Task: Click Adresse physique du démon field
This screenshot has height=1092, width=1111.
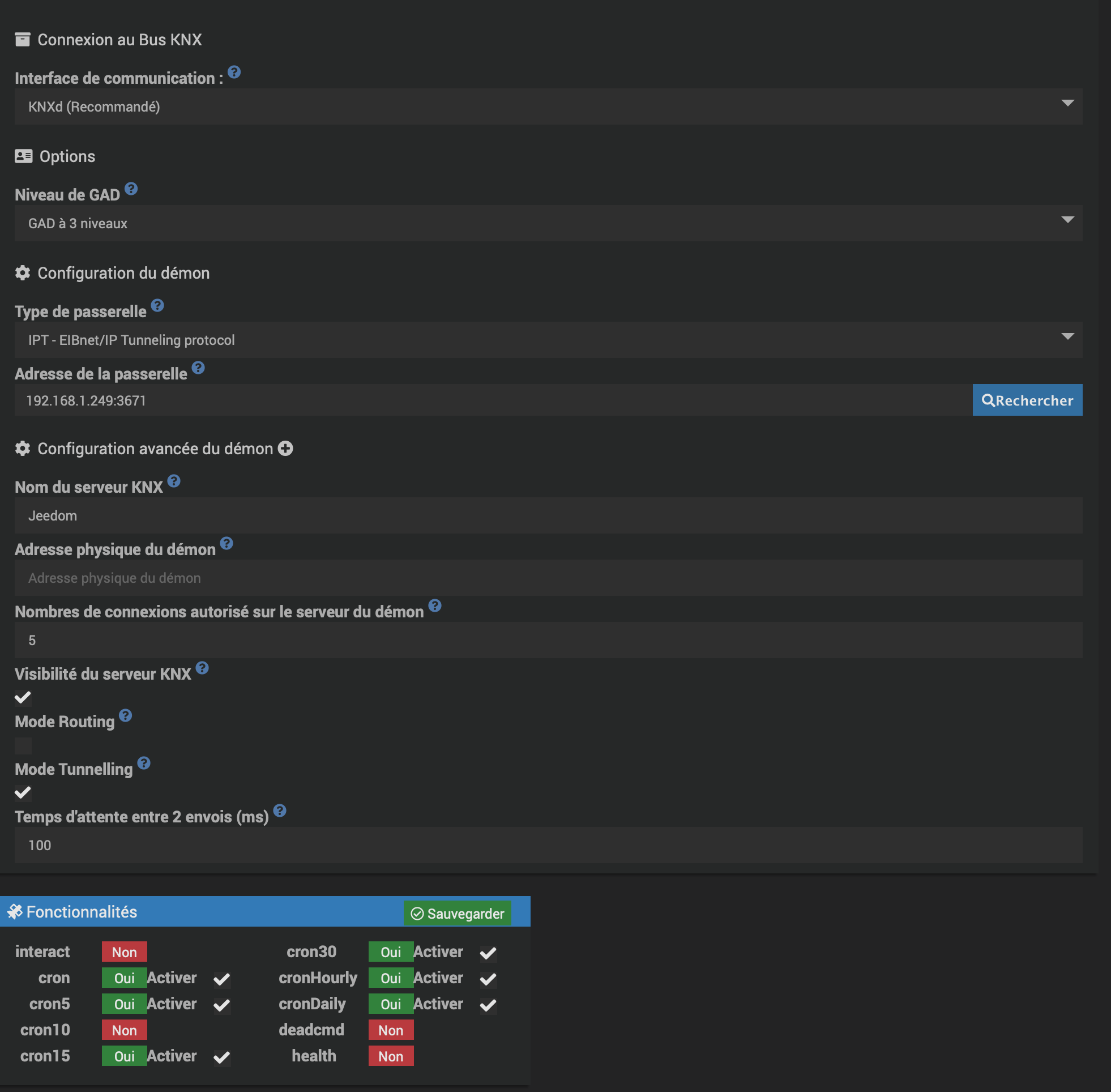Action: tap(548, 578)
